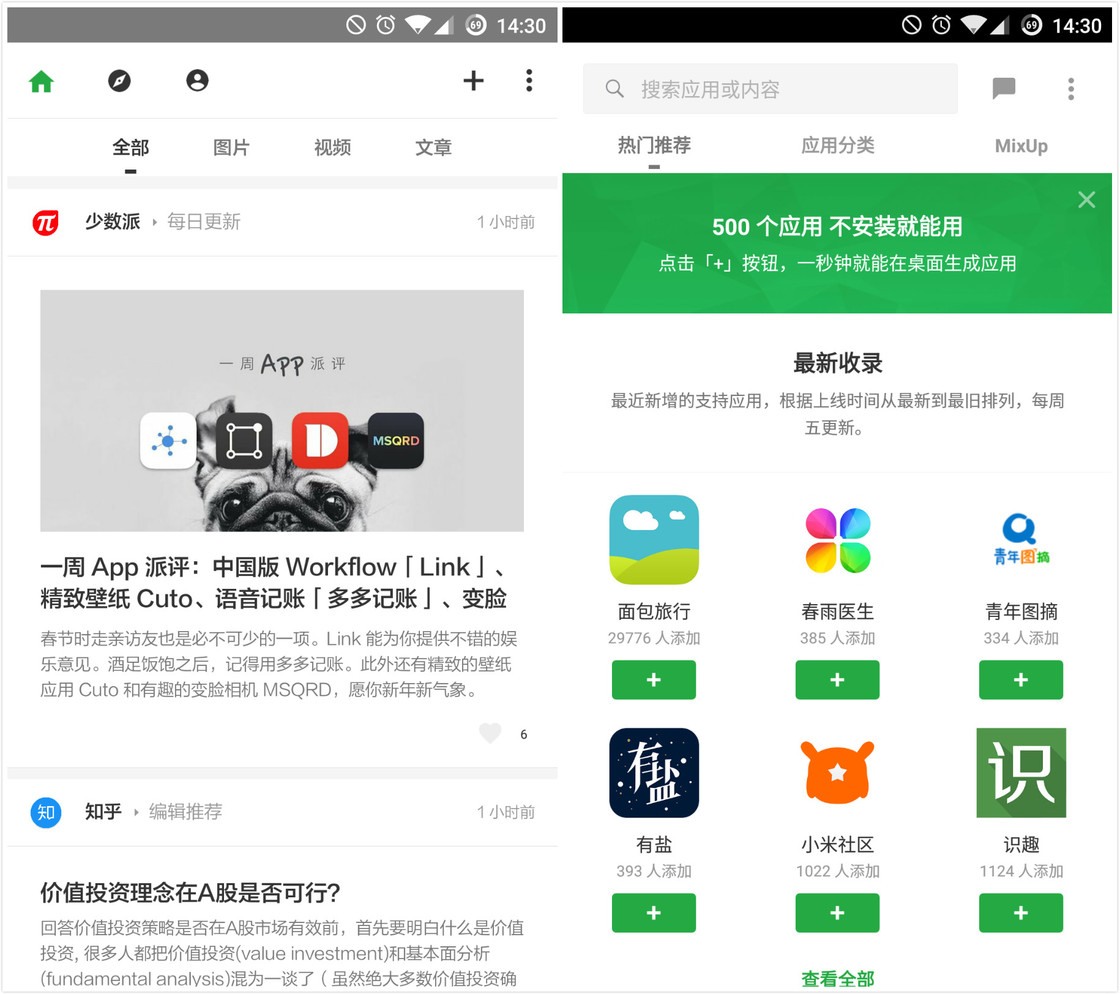Focus the 搜索应用或内容 search field
The image size is (1120, 994).
[x=770, y=89]
